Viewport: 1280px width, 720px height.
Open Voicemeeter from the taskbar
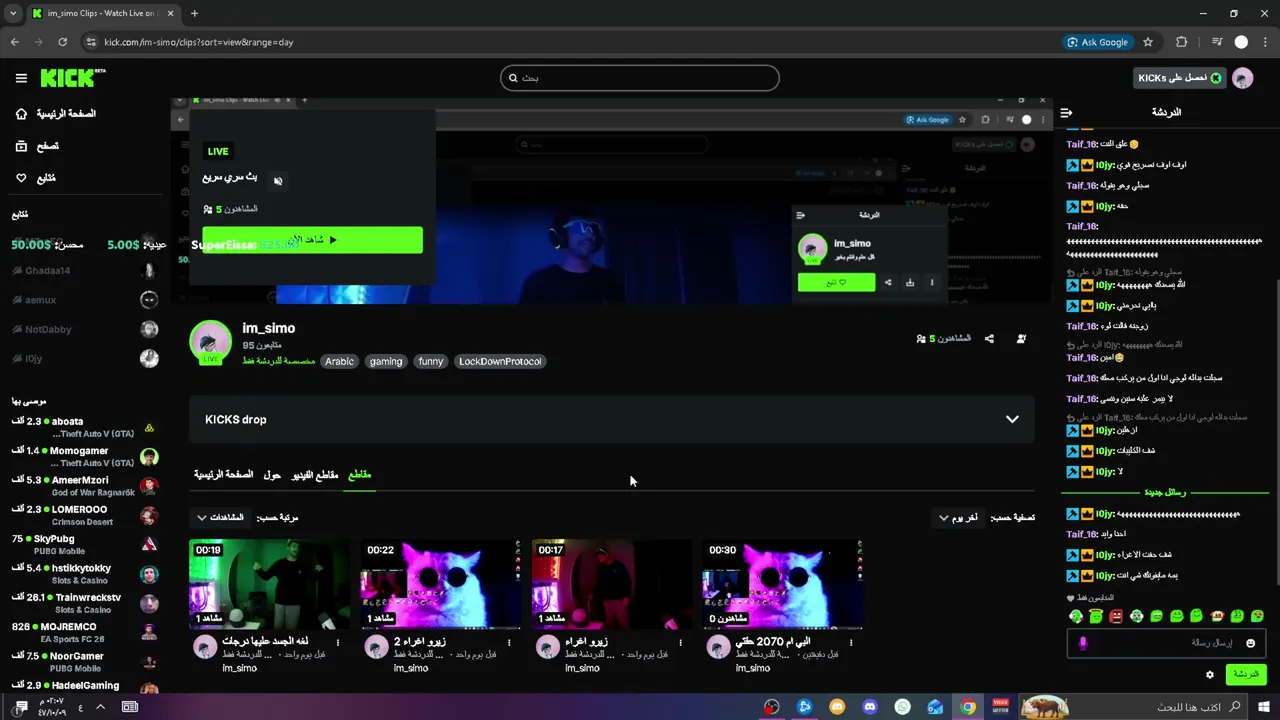1001,707
